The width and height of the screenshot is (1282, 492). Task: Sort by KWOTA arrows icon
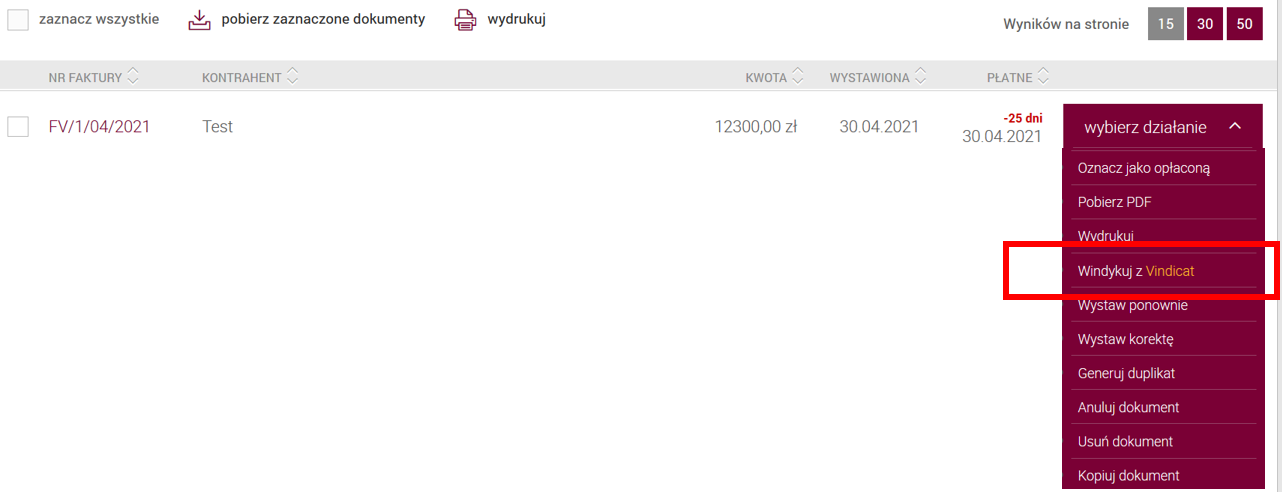[x=798, y=76]
